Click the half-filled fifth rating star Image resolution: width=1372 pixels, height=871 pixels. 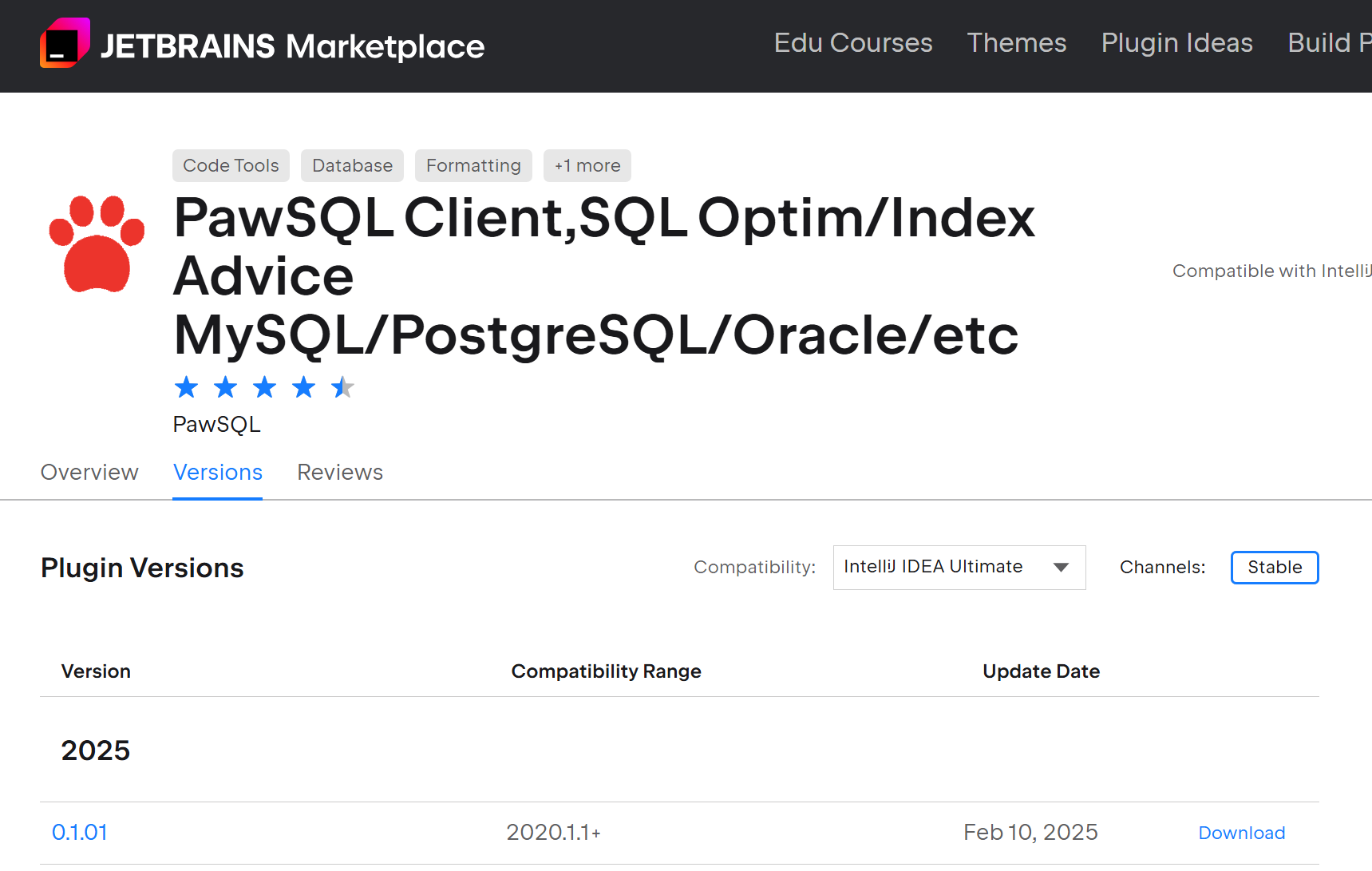point(342,388)
